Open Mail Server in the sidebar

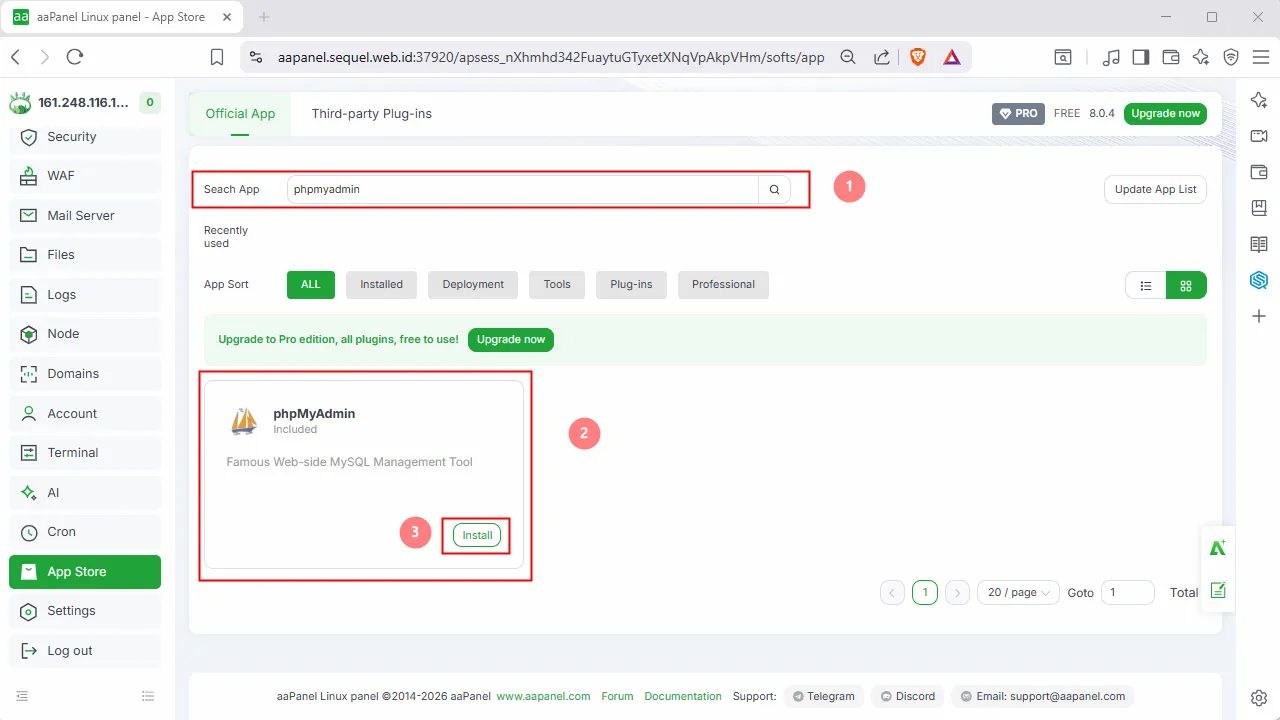pos(85,216)
